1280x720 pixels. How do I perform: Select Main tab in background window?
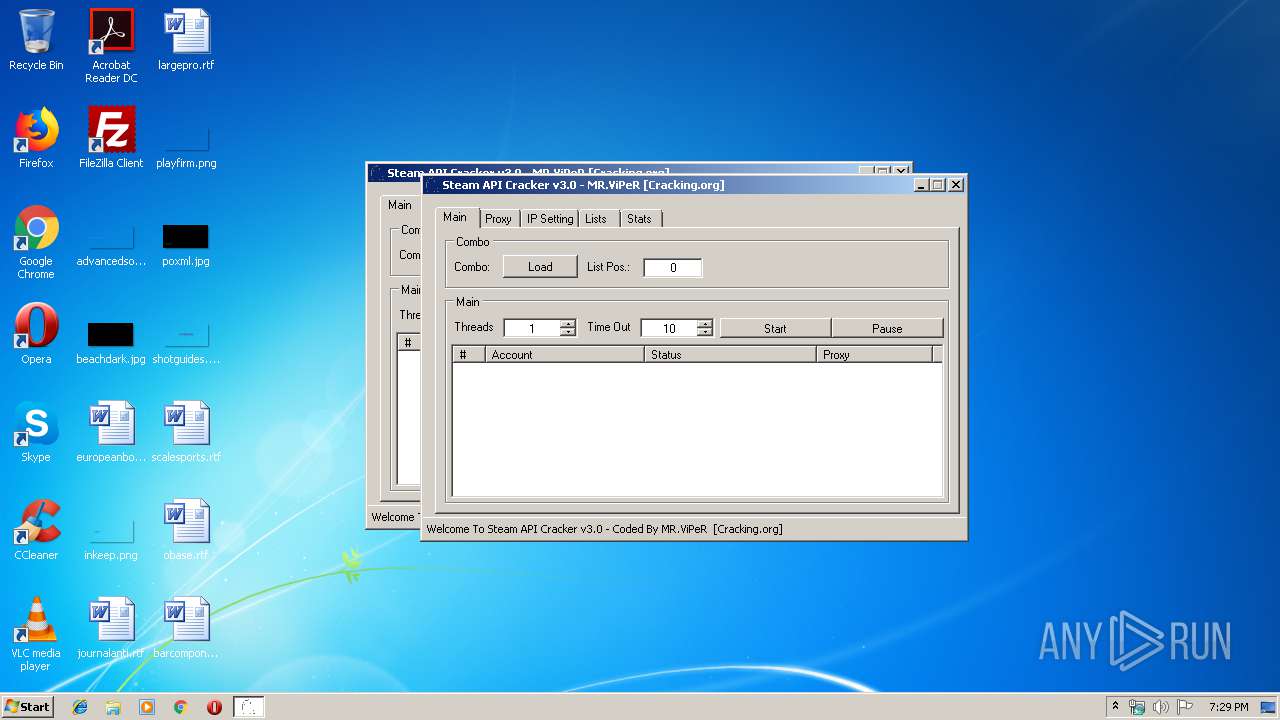pyautogui.click(x=400, y=205)
